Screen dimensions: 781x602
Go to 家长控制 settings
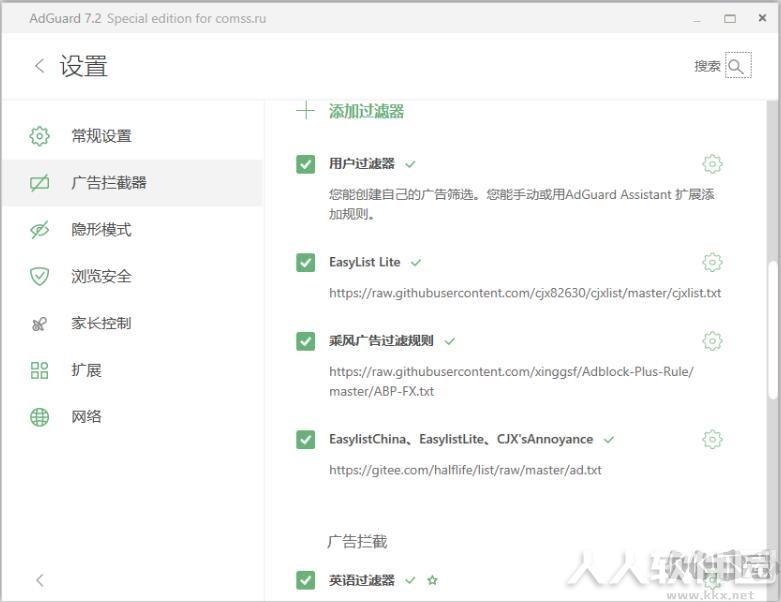[132, 324]
